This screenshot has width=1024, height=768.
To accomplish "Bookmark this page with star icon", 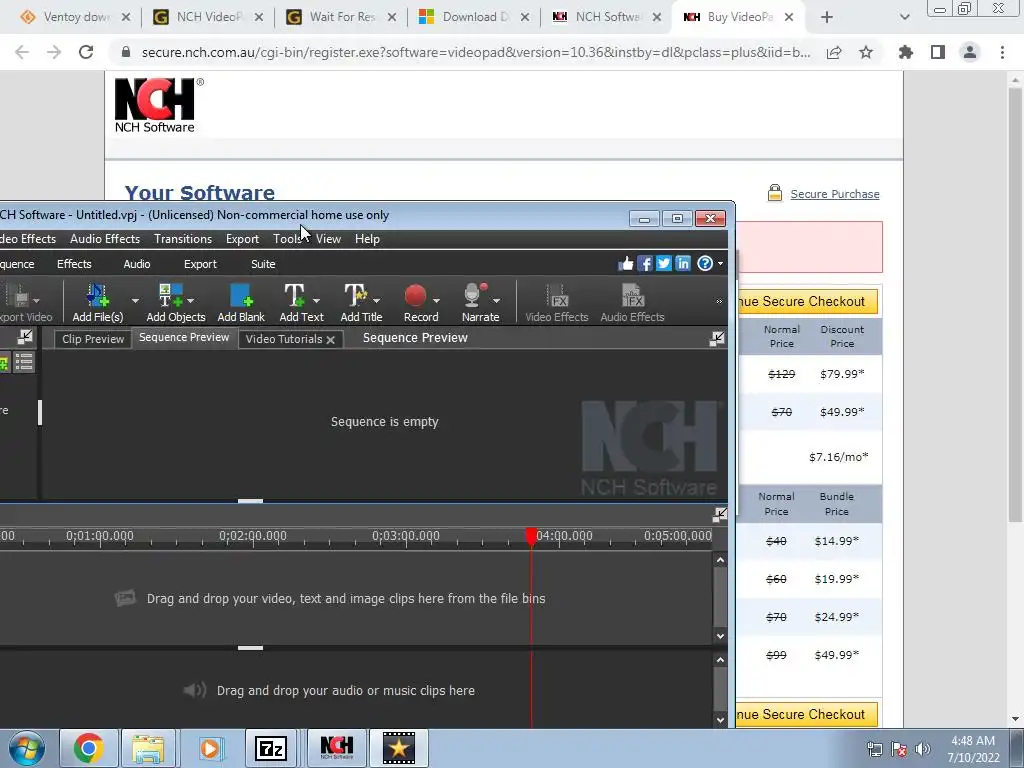I will point(866,52).
